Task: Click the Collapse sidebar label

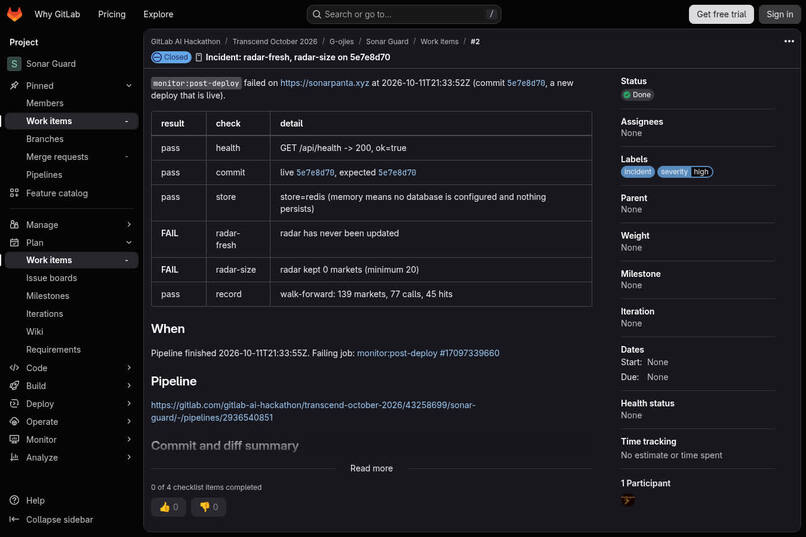Action: 60,520
